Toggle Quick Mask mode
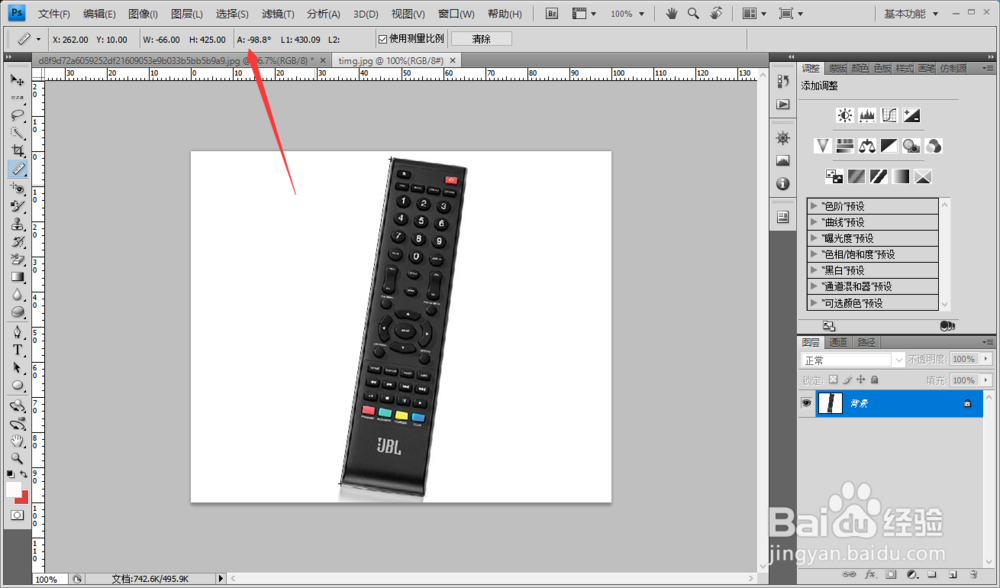 point(17,515)
